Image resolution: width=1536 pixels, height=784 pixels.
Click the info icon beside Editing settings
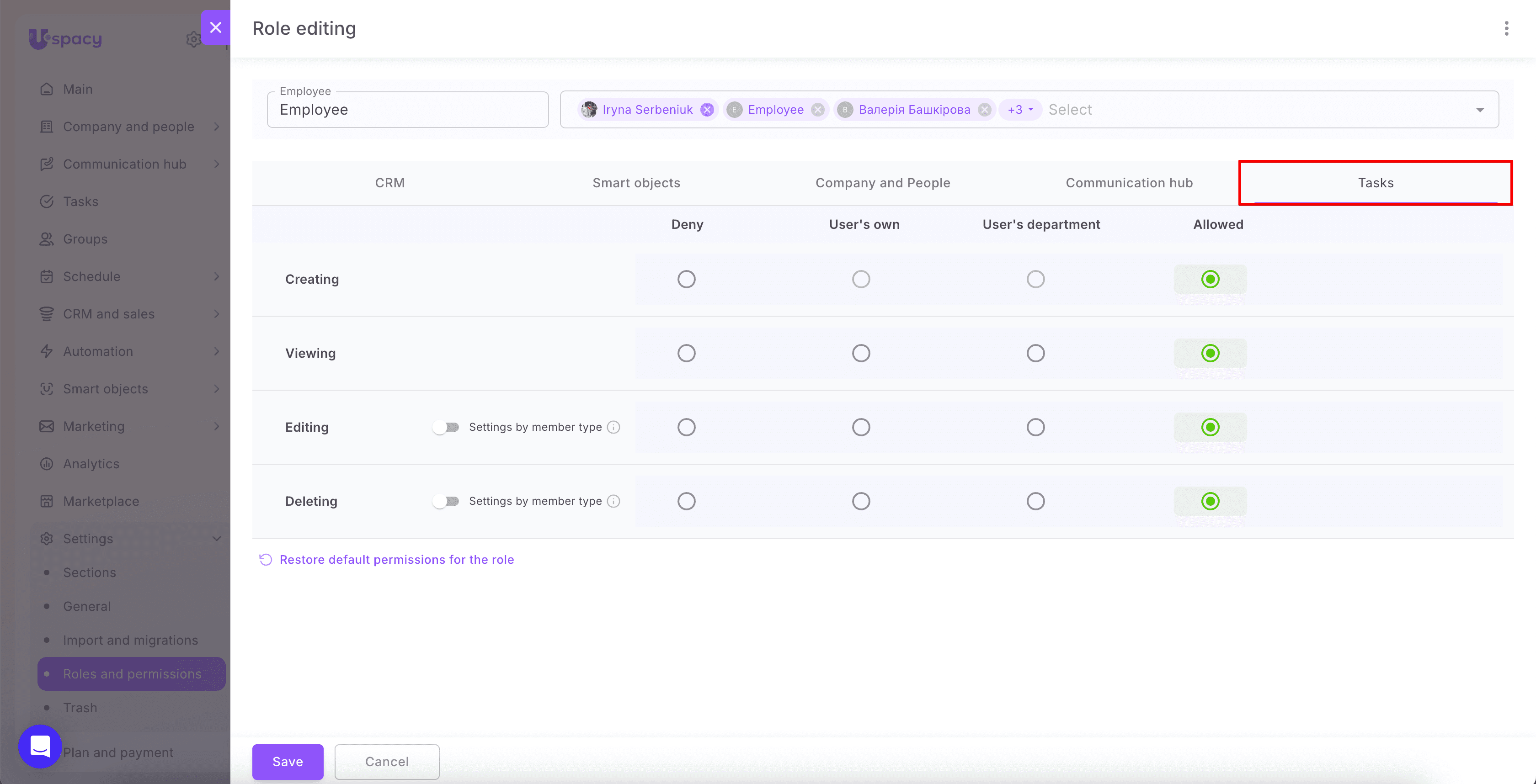point(613,427)
